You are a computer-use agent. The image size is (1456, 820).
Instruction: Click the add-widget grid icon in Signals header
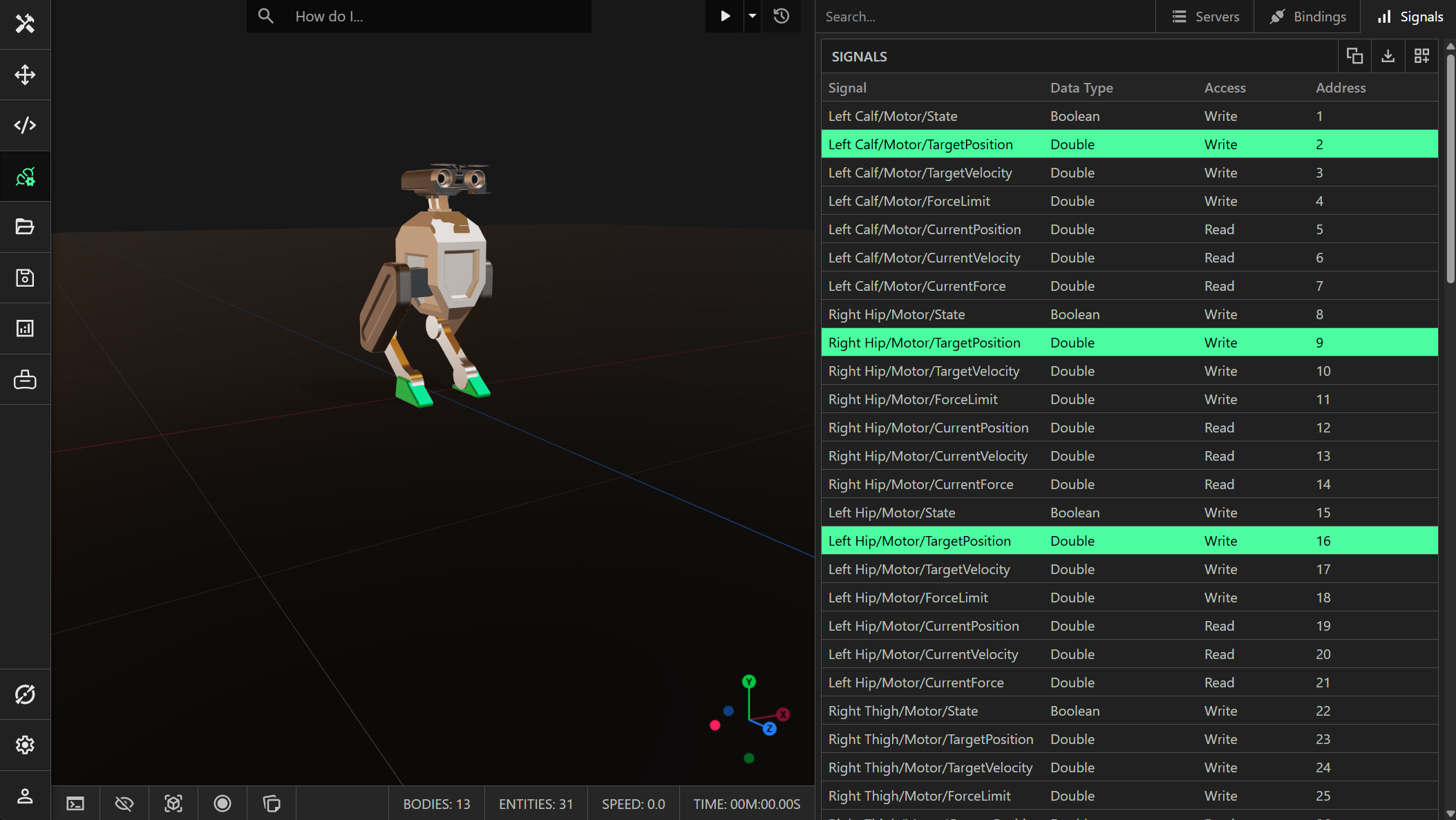click(x=1421, y=56)
